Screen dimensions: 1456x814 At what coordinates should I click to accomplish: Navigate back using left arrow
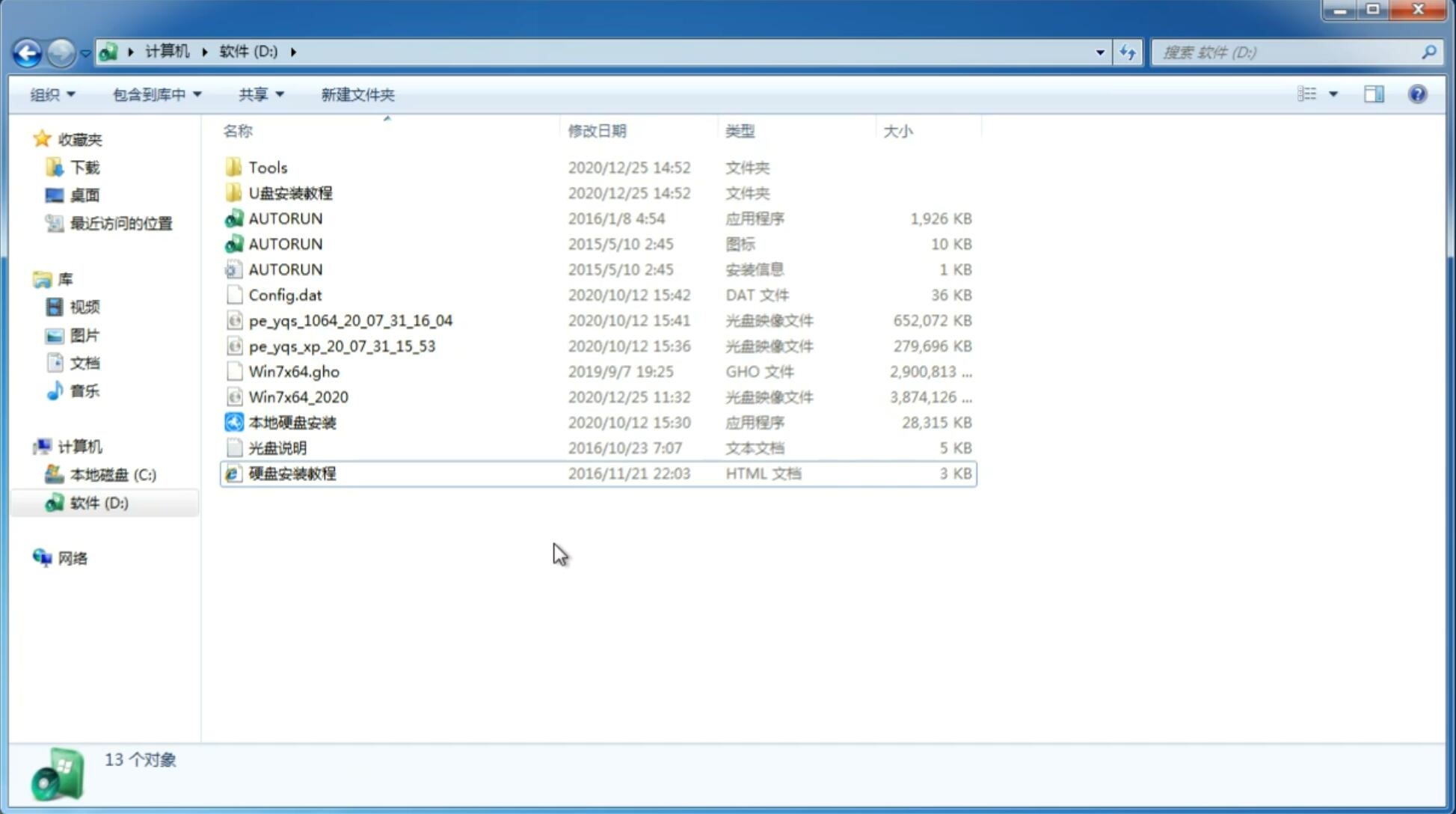(x=26, y=51)
